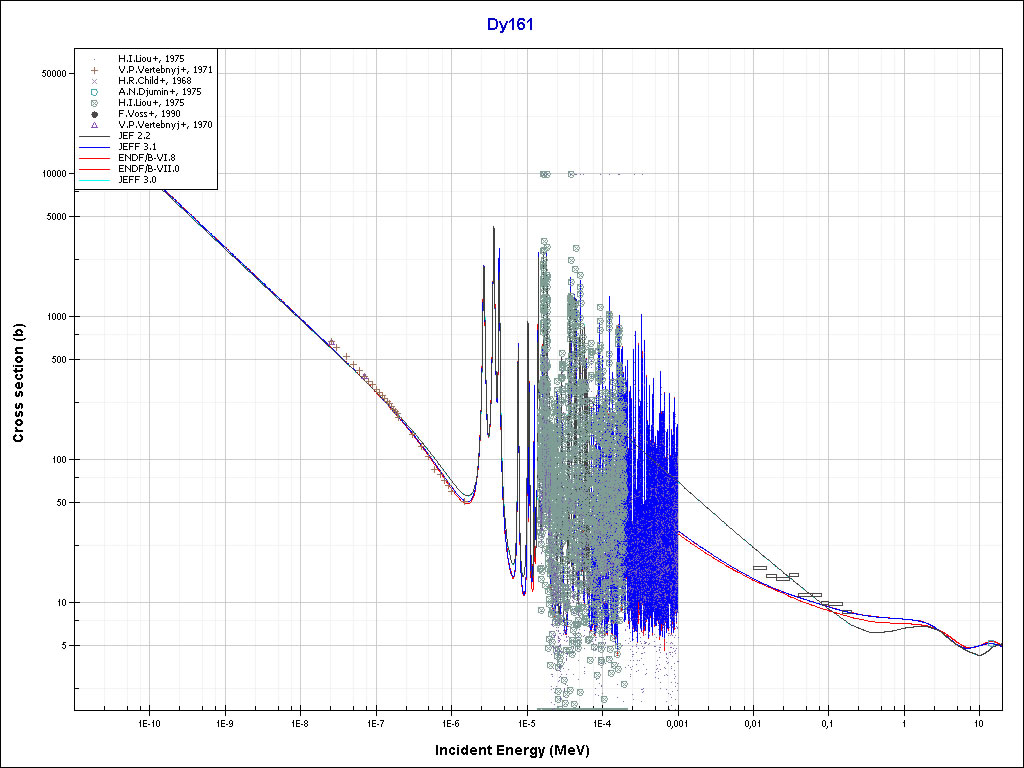Click the 1E-5 tick label on x-axis
This screenshot has height=768, width=1024.
(526, 722)
